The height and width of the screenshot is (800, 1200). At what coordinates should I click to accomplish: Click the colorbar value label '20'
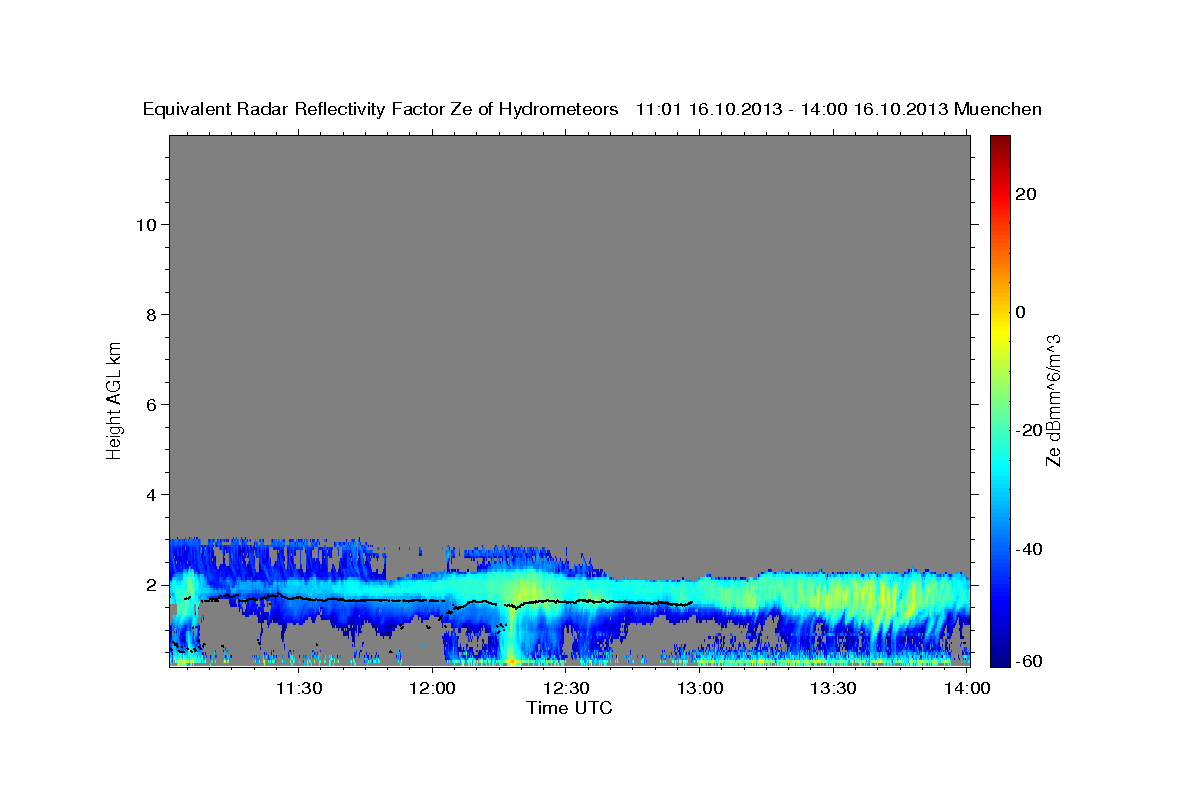(1026, 194)
